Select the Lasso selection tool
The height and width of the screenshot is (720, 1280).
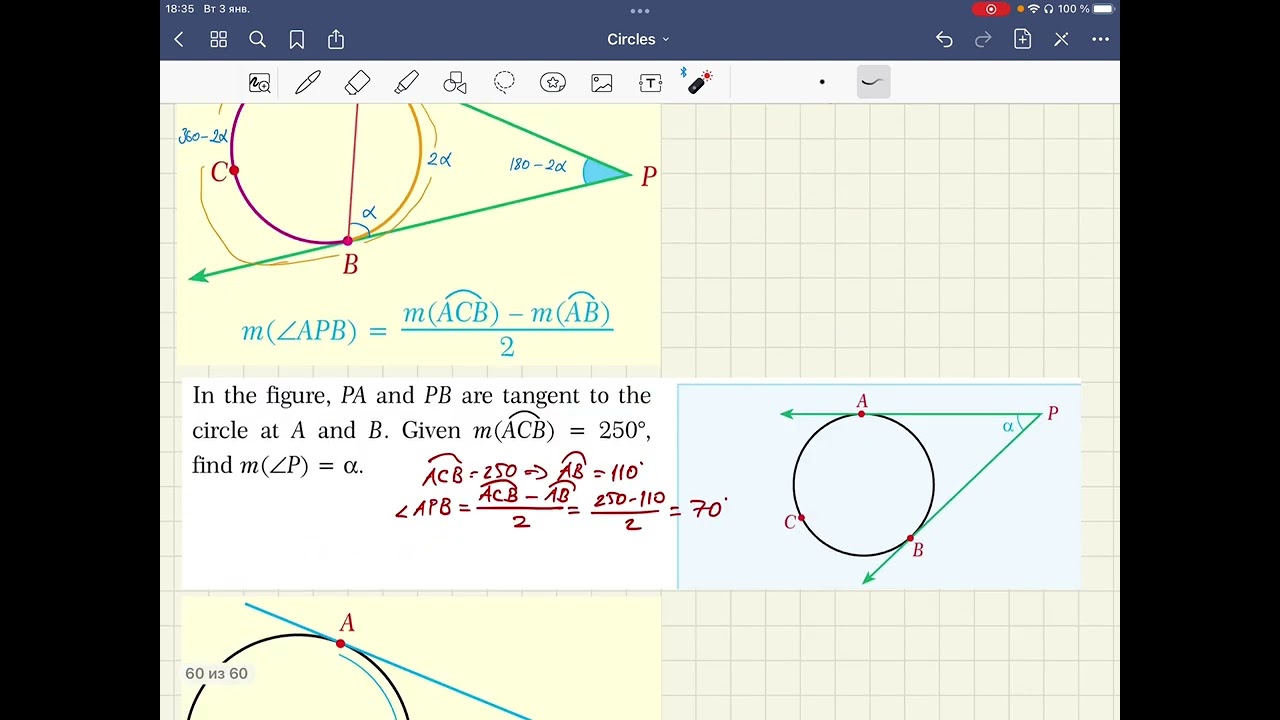pos(504,83)
